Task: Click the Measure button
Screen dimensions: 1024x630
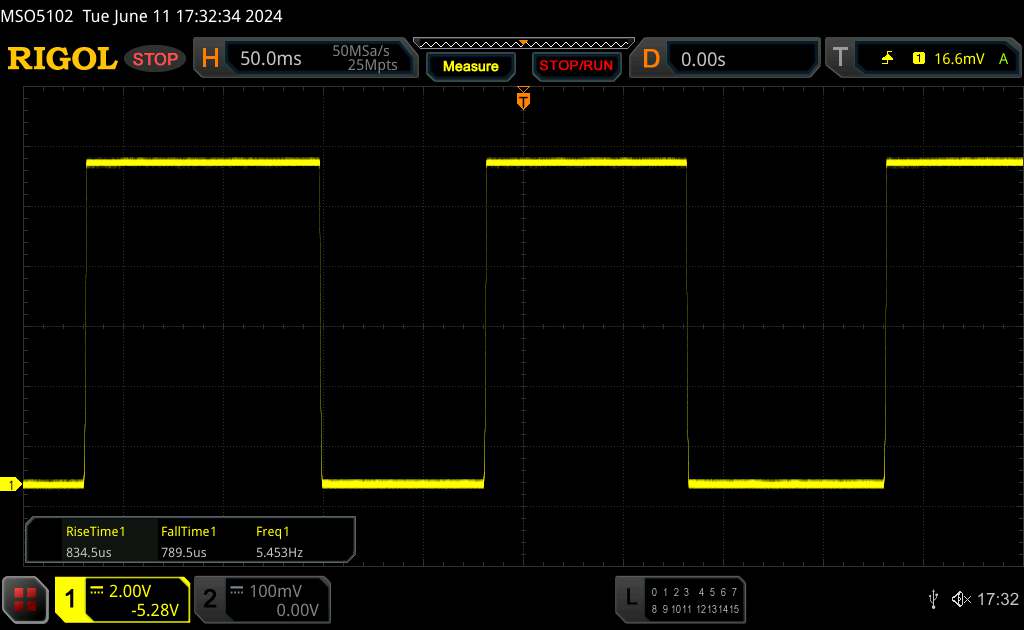Action: 470,66
